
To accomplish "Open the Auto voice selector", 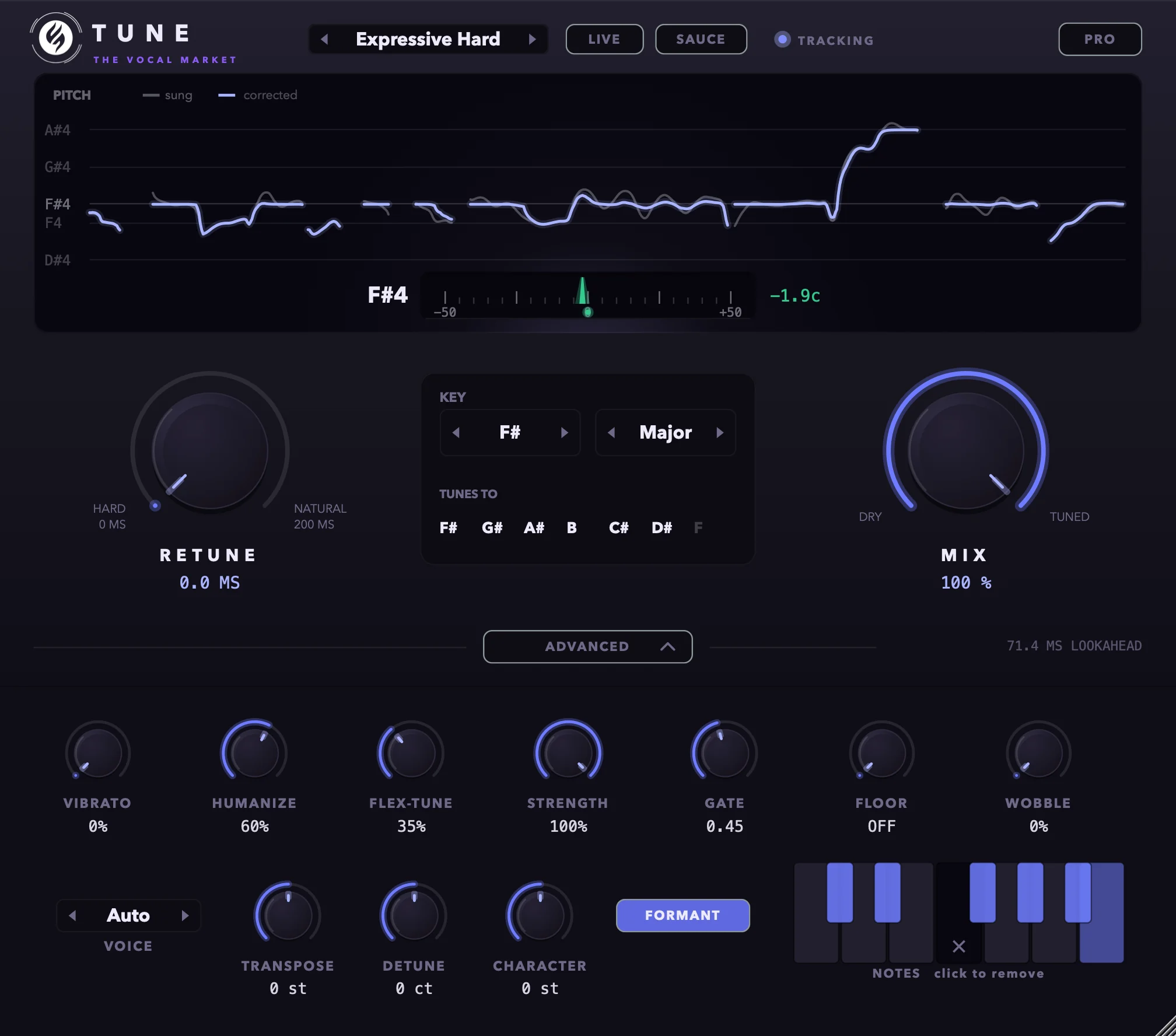I will coord(128,915).
